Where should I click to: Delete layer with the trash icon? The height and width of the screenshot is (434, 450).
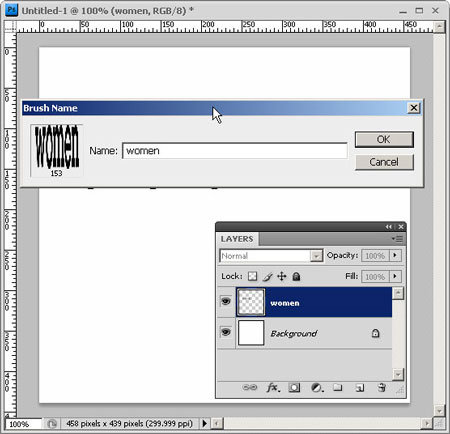382,387
